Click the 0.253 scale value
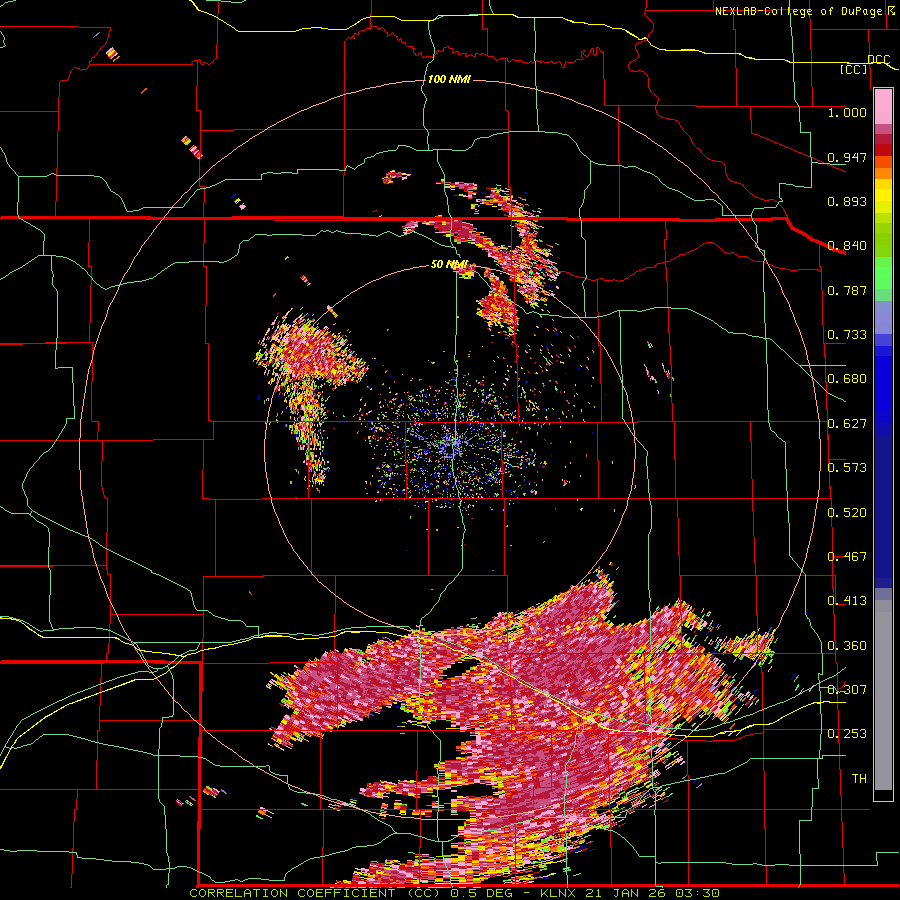 (x=847, y=734)
